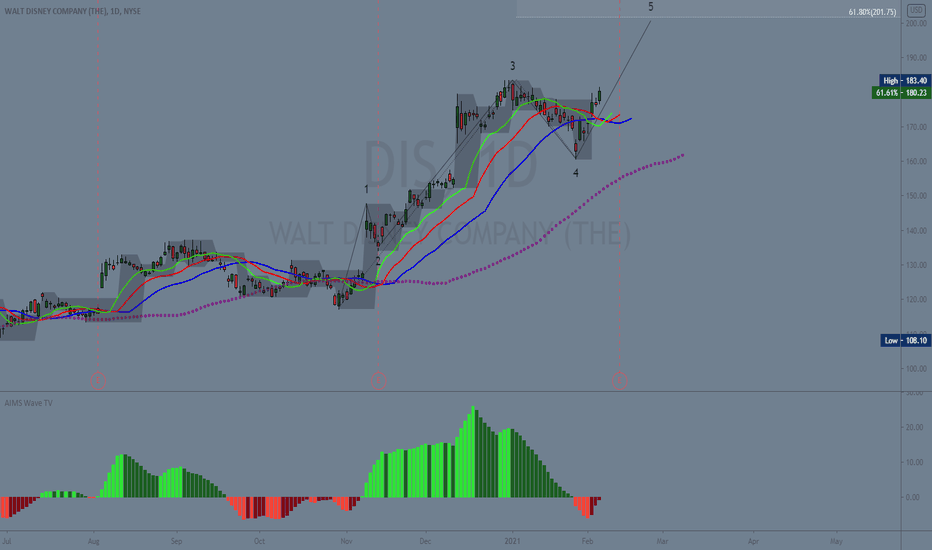Click the tallest green histogram bar
This screenshot has width=932, height=550.
(473, 452)
